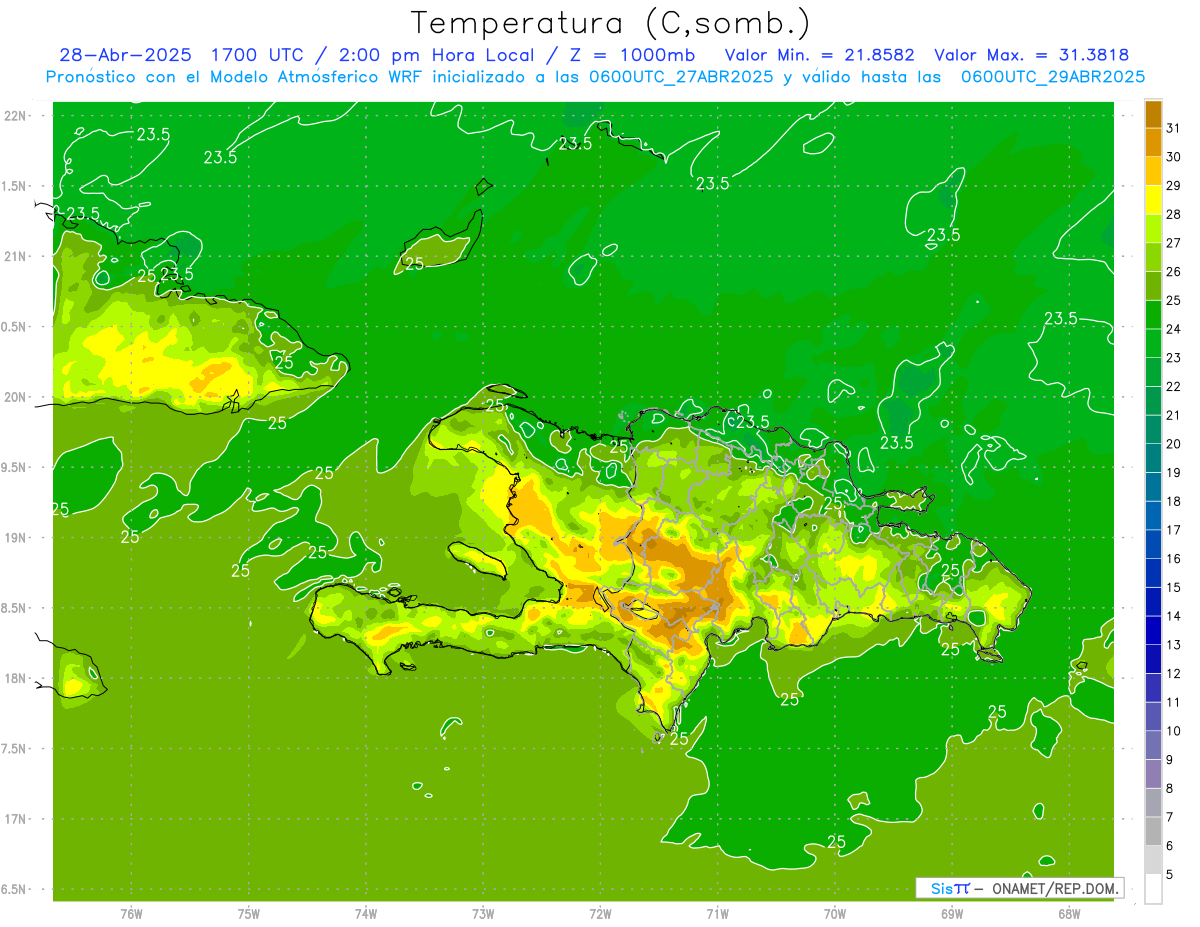The image size is (1200, 927).
Task: Click the '75W' longitude axis label
Action: pyautogui.click(x=249, y=914)
